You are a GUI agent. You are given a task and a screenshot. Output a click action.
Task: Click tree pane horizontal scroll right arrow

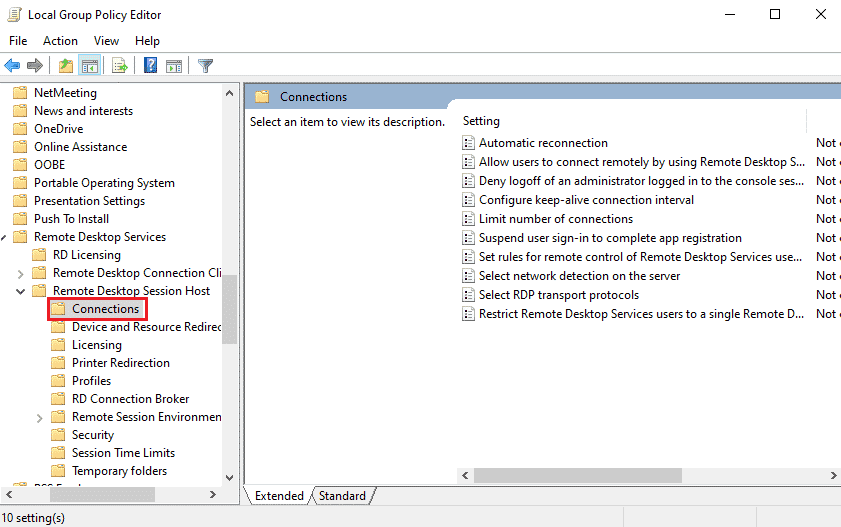click(x=213, y=495)
